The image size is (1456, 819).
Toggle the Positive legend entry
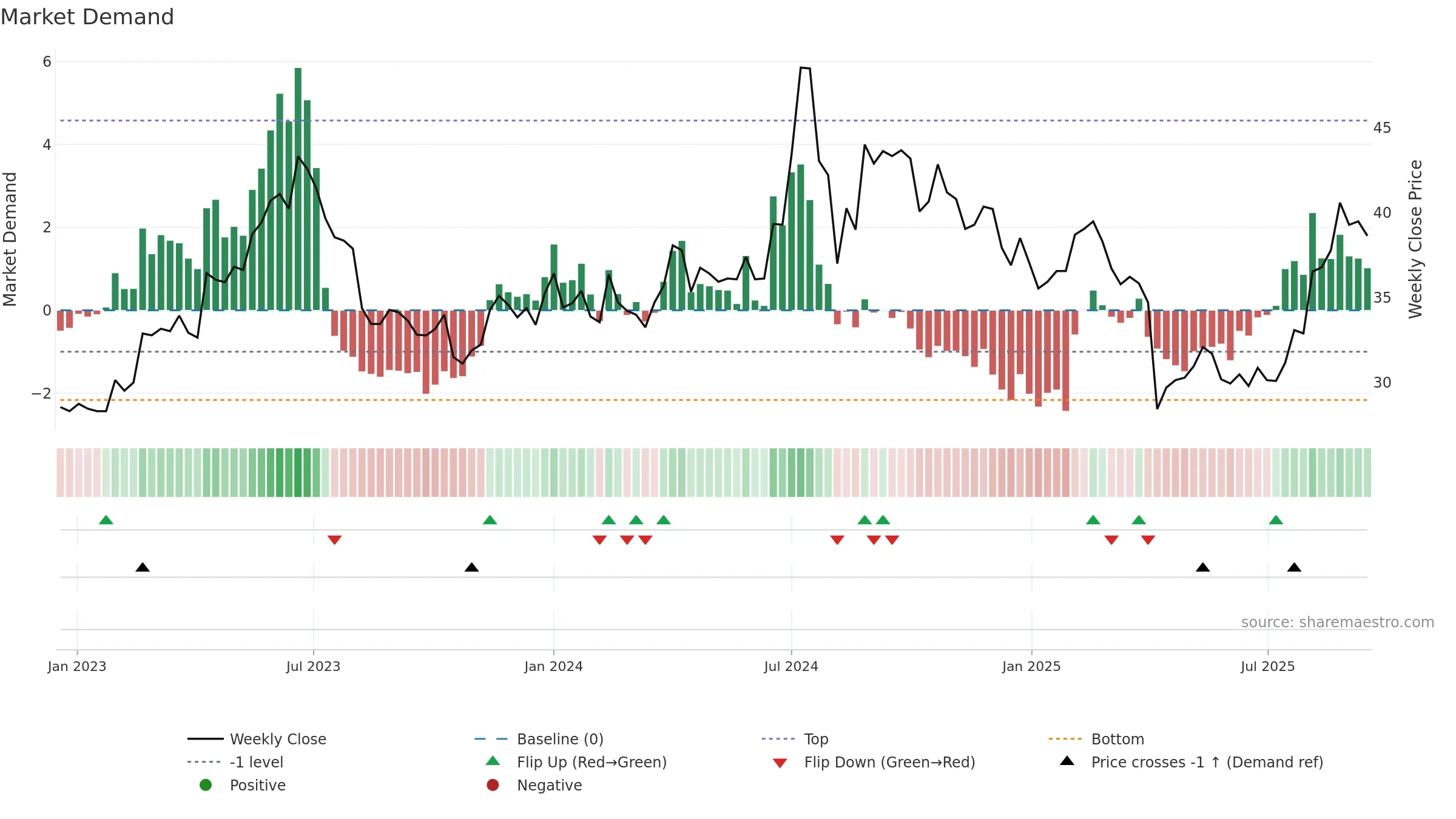click(243, 785)
